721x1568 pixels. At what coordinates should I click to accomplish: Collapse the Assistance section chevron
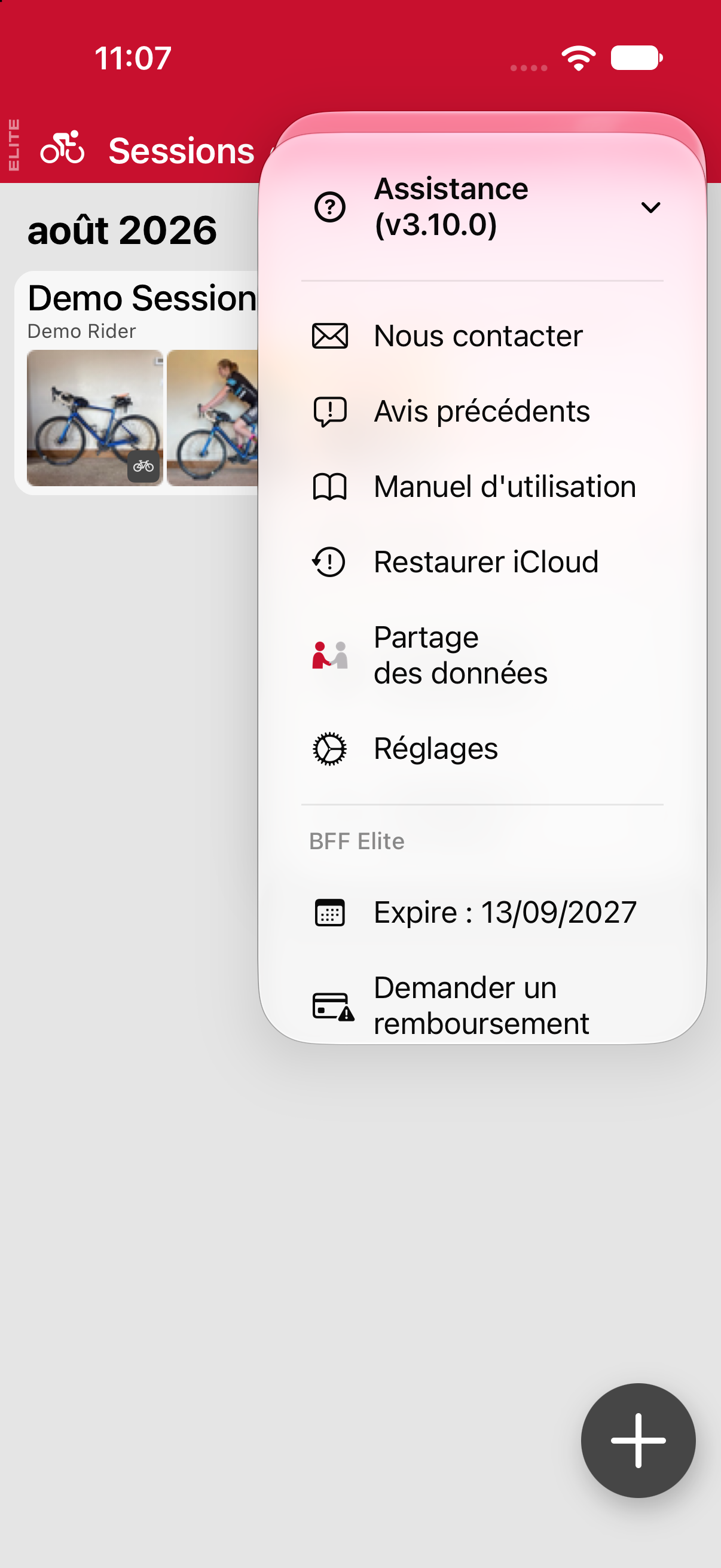click(650, 208)
